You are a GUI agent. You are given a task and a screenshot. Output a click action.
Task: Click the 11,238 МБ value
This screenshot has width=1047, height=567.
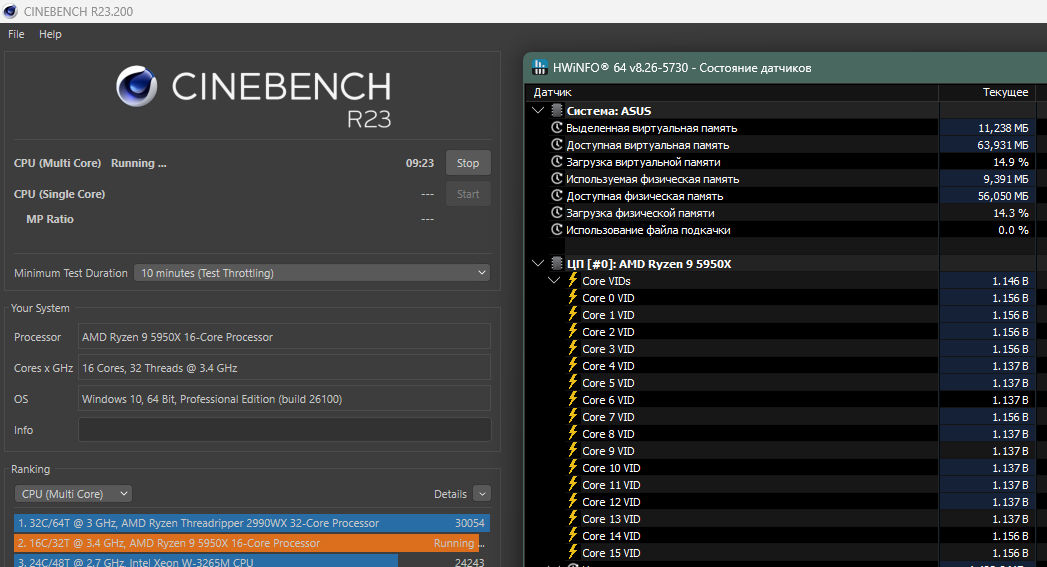coord(1003,128)
